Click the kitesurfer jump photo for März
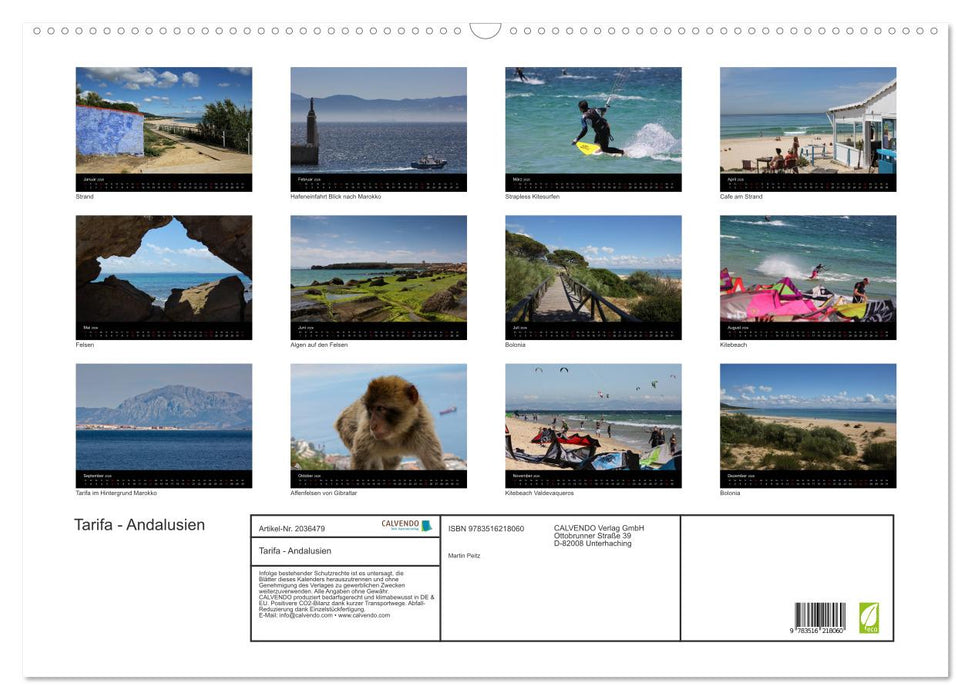 pyautogui.click(x=593, y=123)
